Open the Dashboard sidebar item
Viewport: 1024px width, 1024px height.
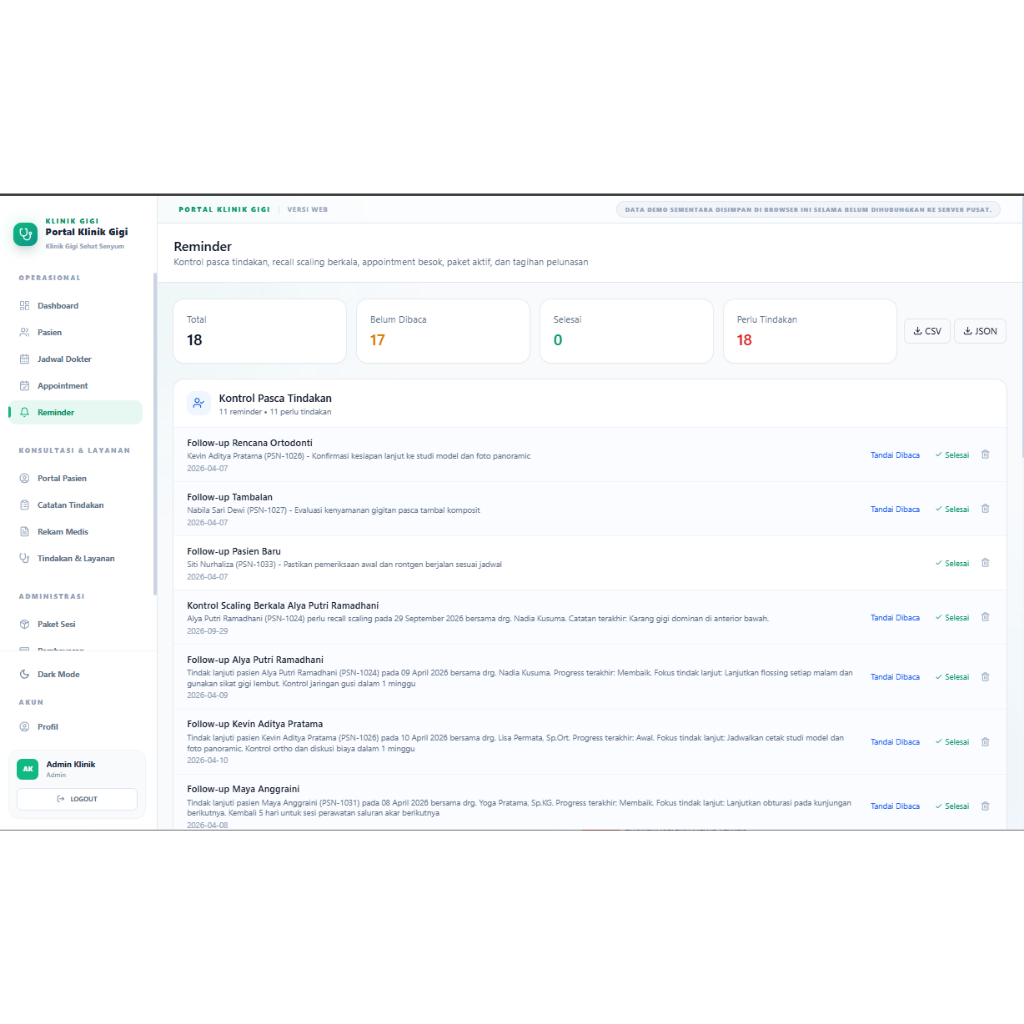pos(75,306)
